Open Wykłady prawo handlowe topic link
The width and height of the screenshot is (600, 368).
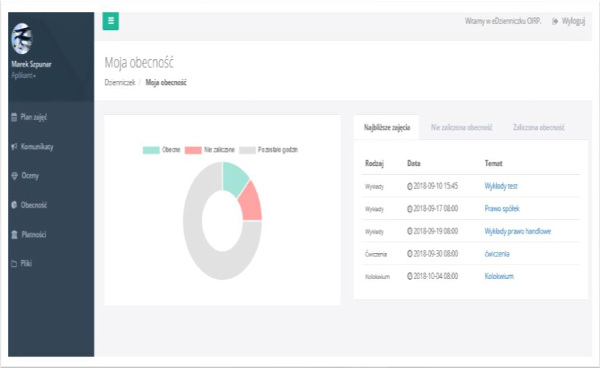pos(517,231)
